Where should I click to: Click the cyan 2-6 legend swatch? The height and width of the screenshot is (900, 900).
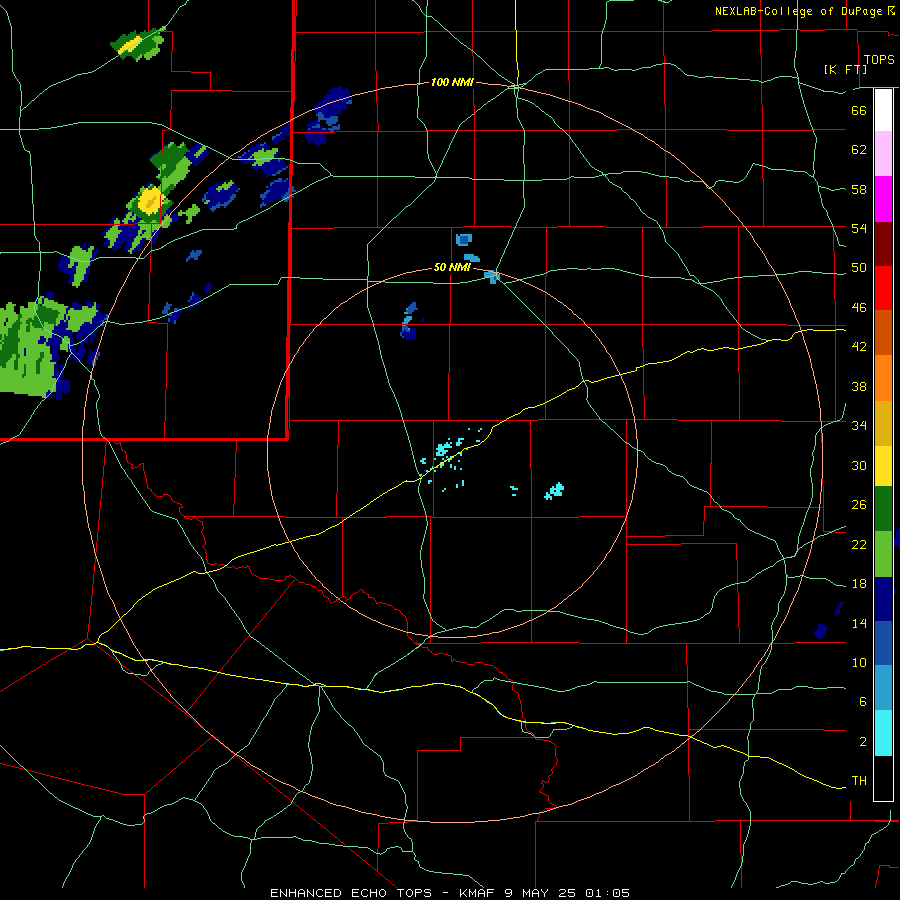[883, 733]
